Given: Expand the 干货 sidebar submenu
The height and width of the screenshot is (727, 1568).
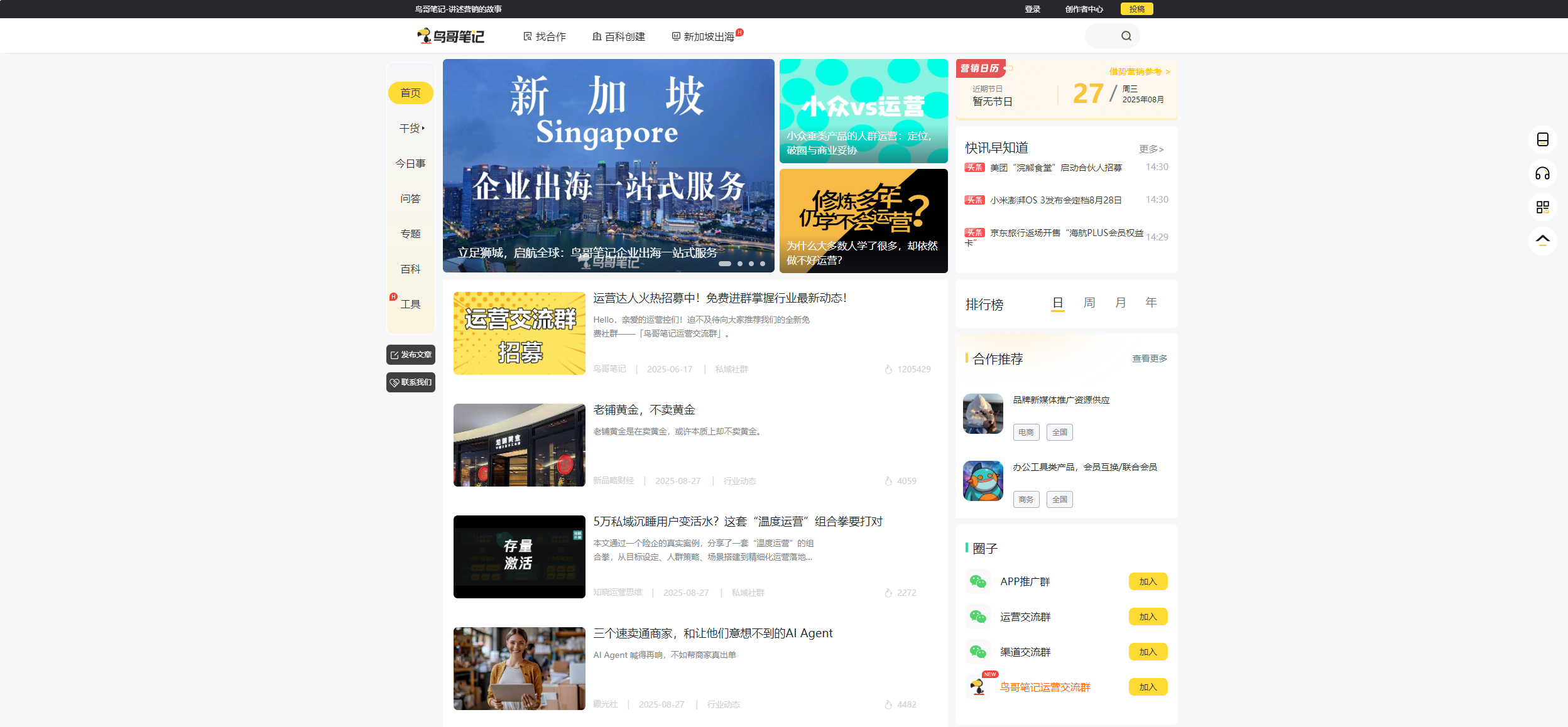Looking at the screenshot, I should [411, 127].
